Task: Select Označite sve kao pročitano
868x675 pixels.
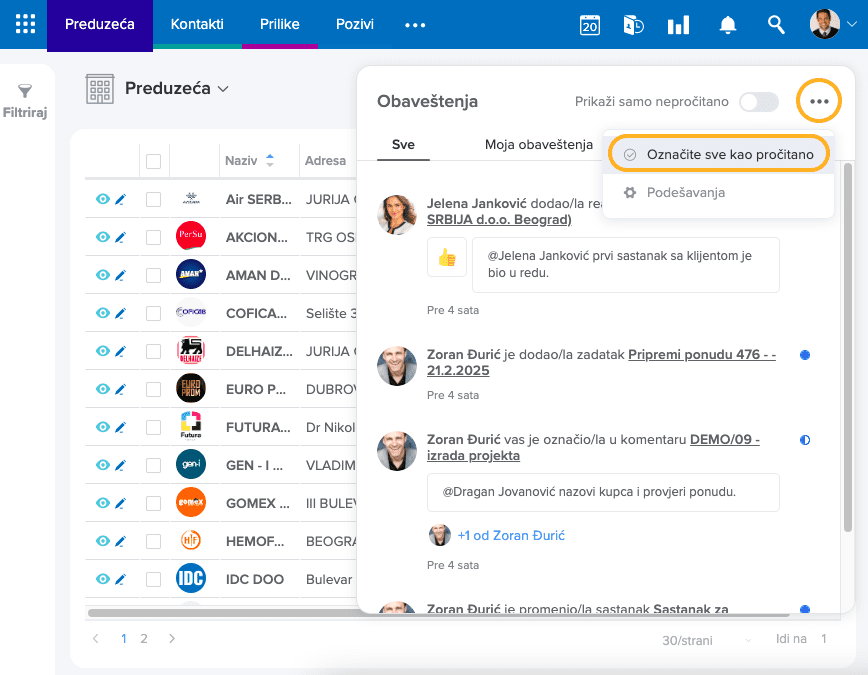Action: point(719,154)
